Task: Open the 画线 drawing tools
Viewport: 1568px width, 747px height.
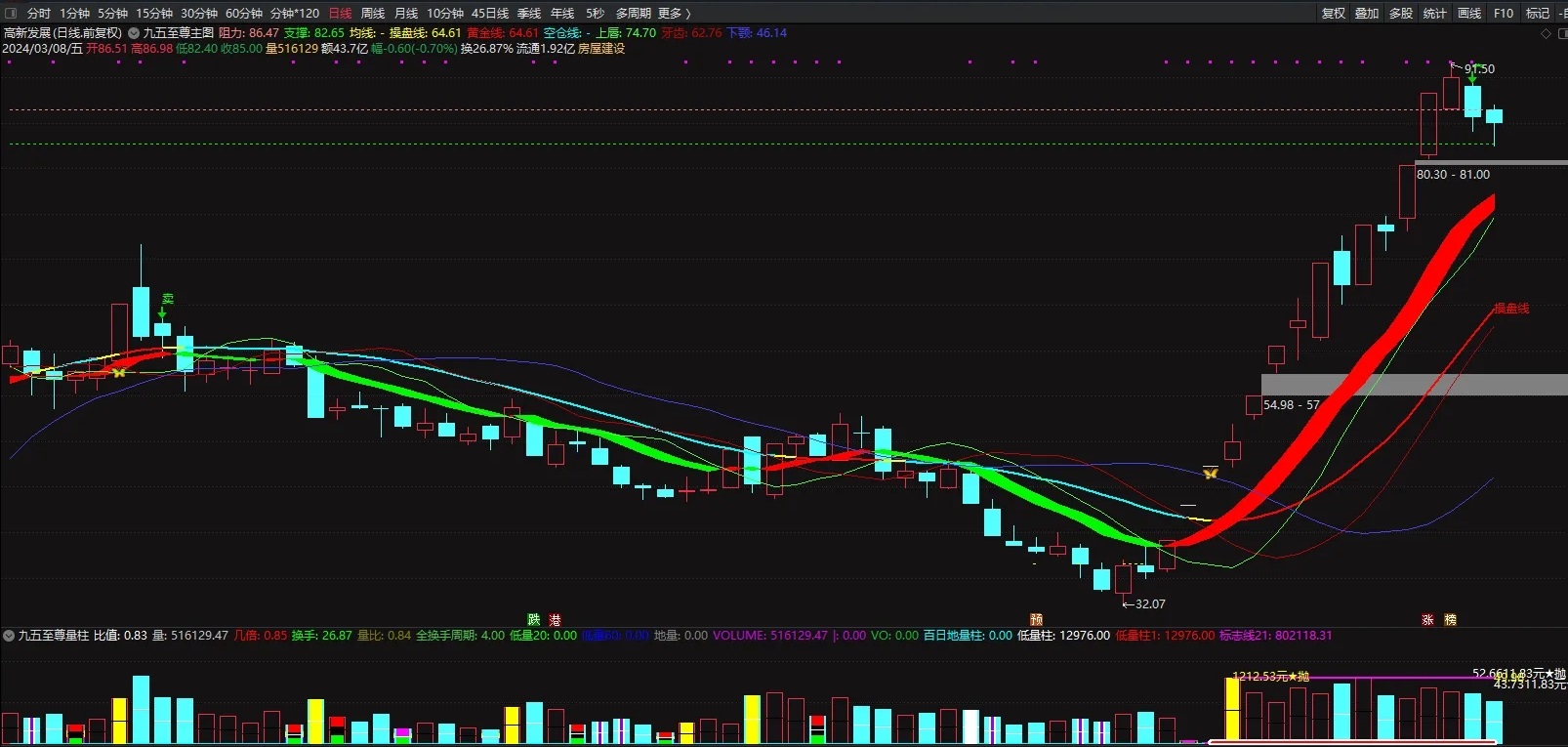Action: click(x=1469, y=13)
